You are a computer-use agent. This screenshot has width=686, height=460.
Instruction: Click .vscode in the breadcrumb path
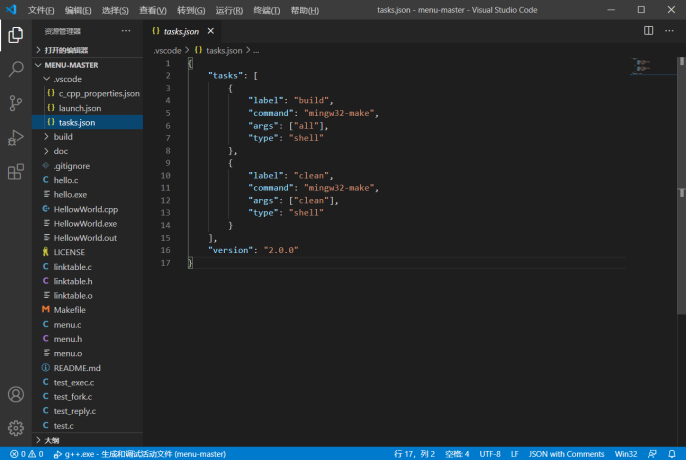point(168,51)
